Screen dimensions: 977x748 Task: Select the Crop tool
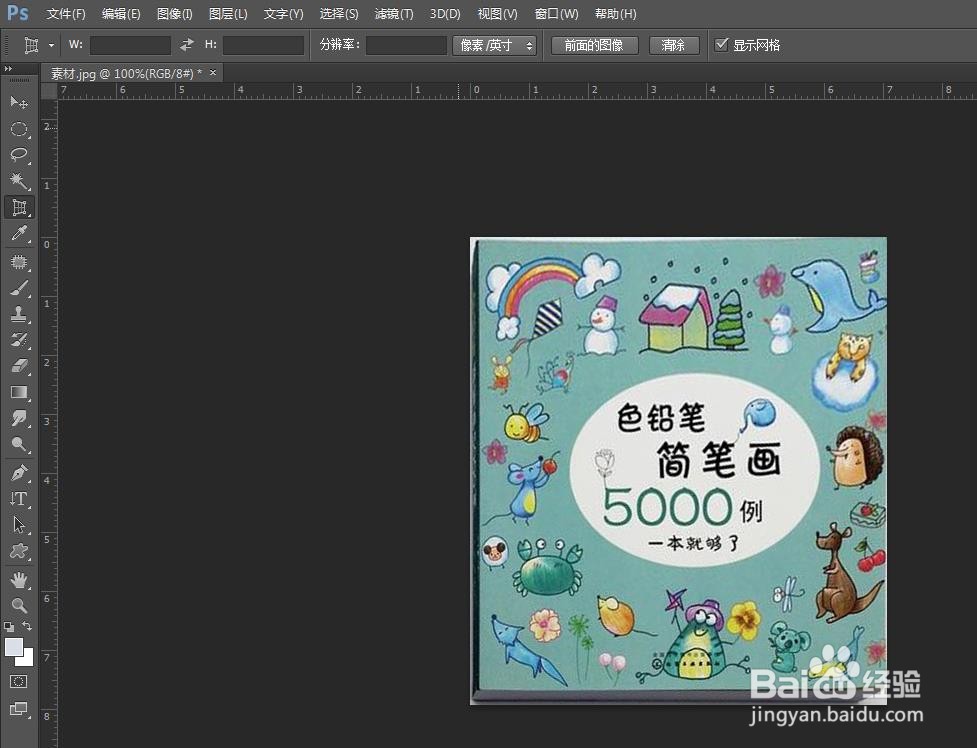coord(18,207)
